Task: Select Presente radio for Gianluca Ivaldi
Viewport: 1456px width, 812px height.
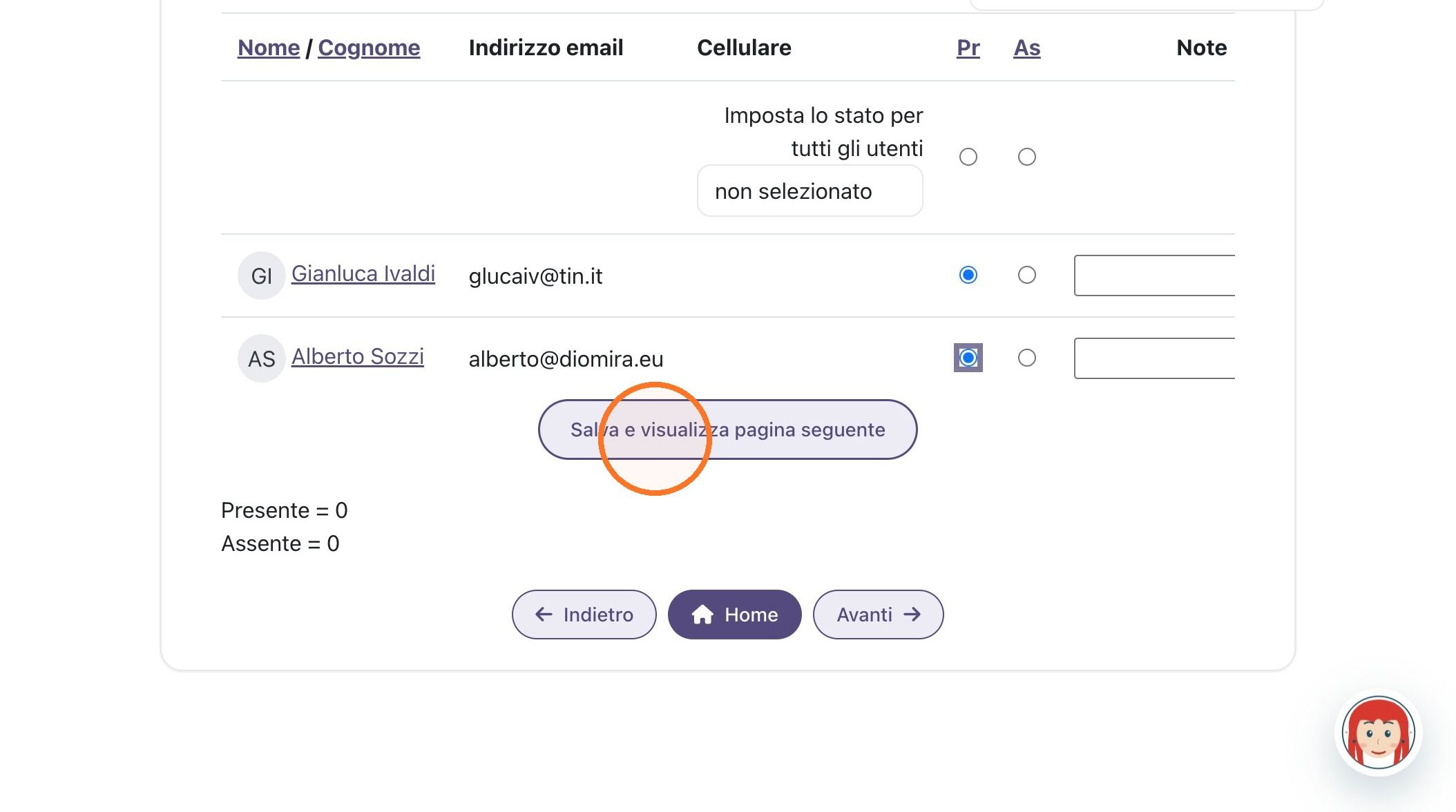Action: pos(968,275)
